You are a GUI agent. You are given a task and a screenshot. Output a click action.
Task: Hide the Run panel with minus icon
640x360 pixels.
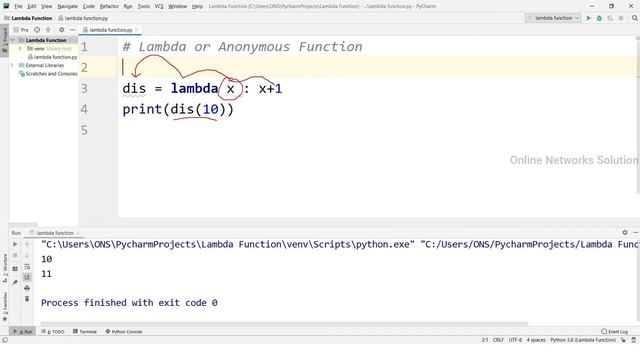[636, 232]
